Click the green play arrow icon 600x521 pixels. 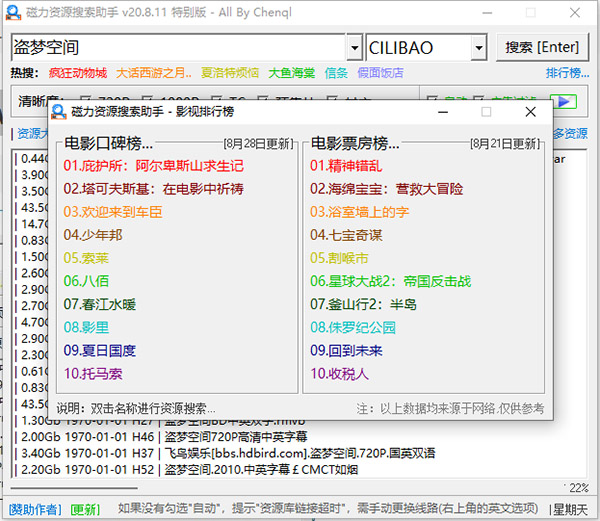[x=563, y=101]
